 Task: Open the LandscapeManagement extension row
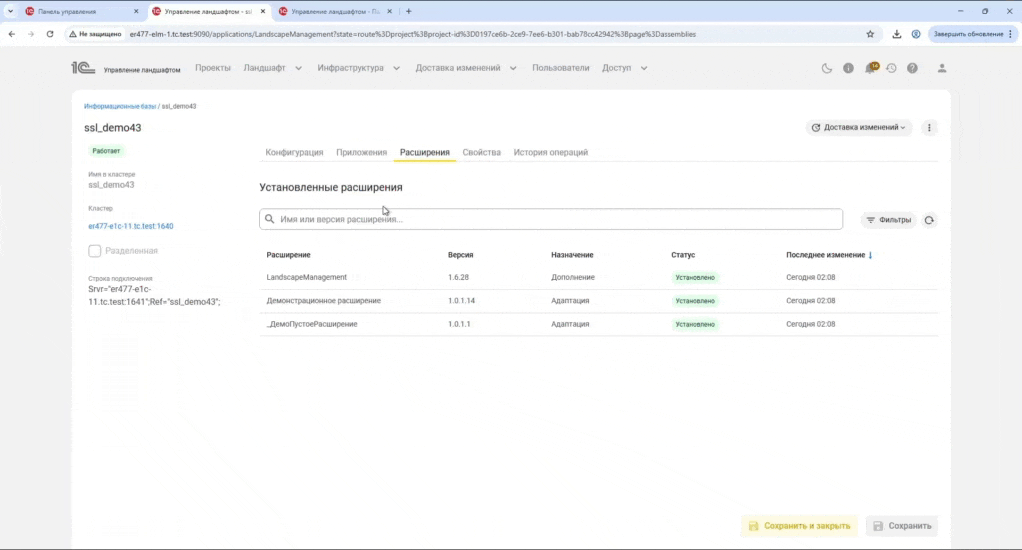pyautogui.click(x=598, y=277)
